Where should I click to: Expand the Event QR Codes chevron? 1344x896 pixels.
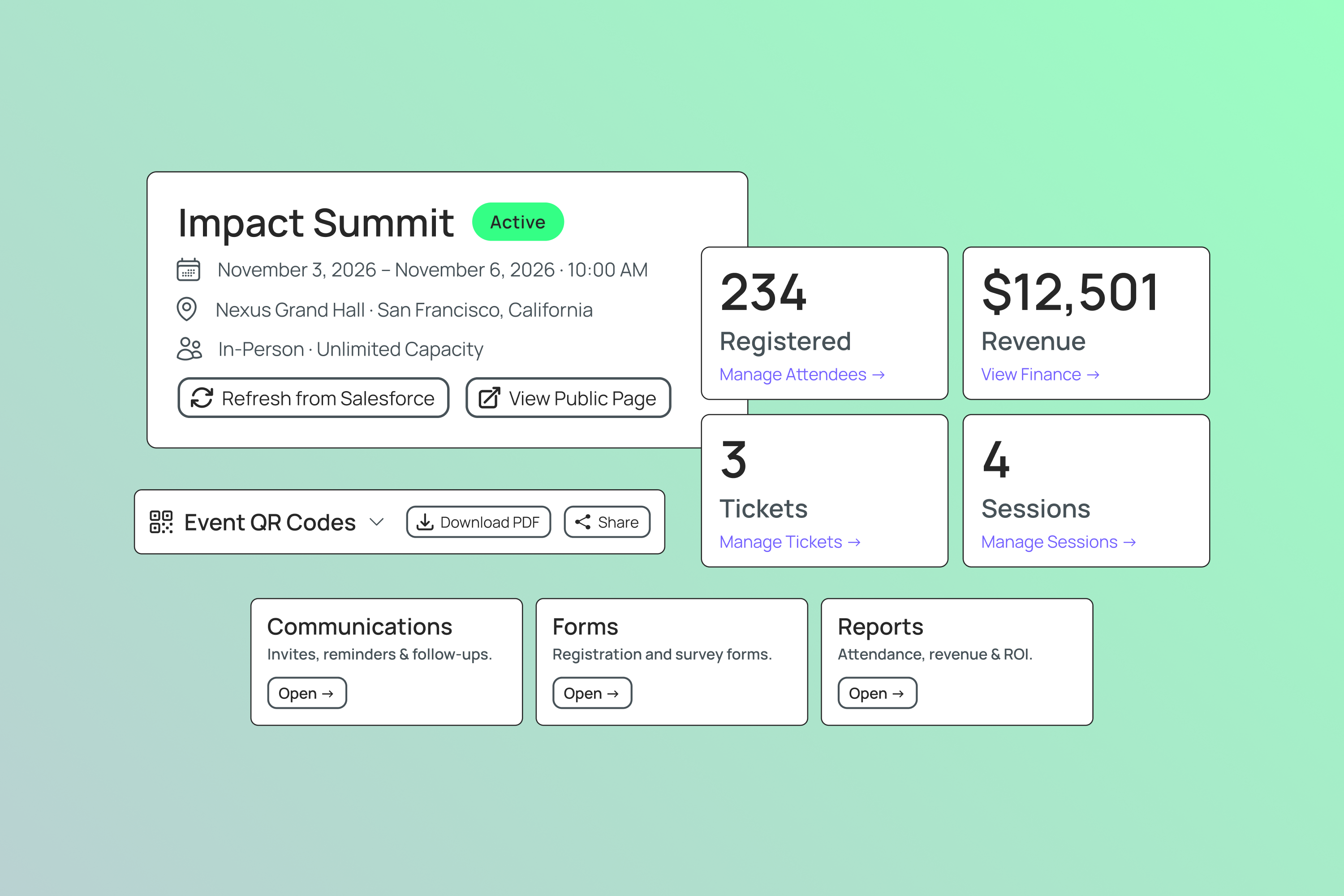[377, 522]
